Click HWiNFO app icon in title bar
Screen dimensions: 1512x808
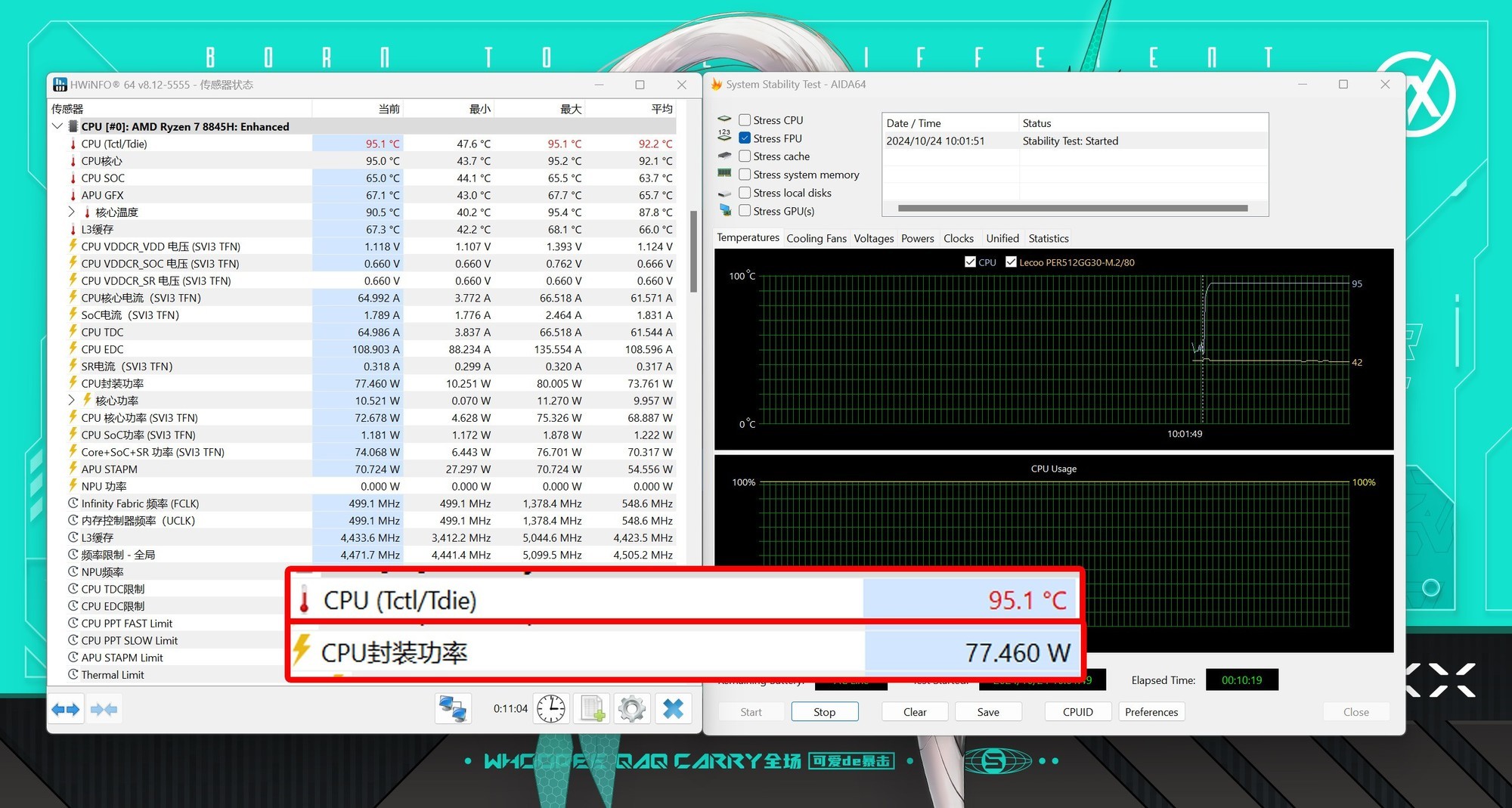60,85
